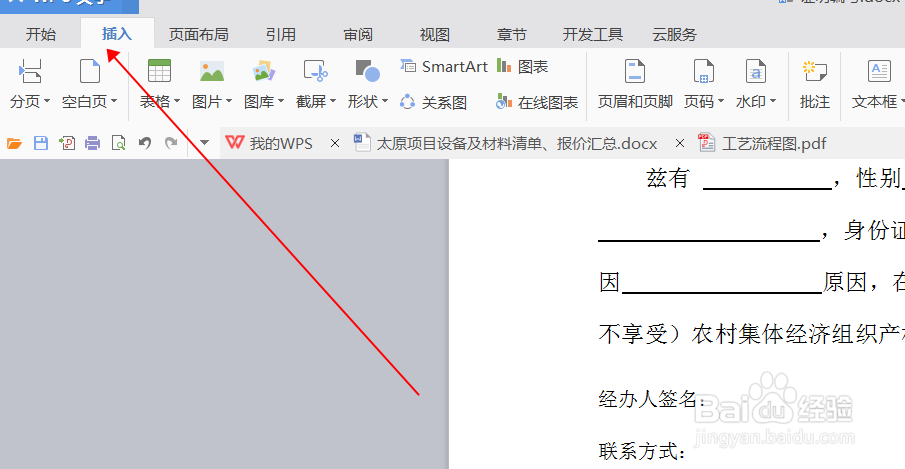
Task: Open the image library (图库) icon
Action: [x=264, y=72]
